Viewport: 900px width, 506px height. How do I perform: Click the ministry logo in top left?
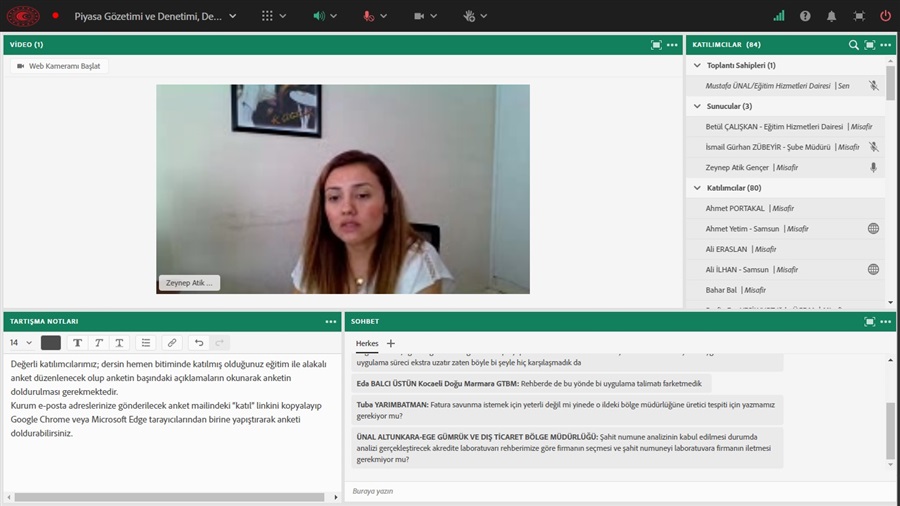[x=23, y=16]
